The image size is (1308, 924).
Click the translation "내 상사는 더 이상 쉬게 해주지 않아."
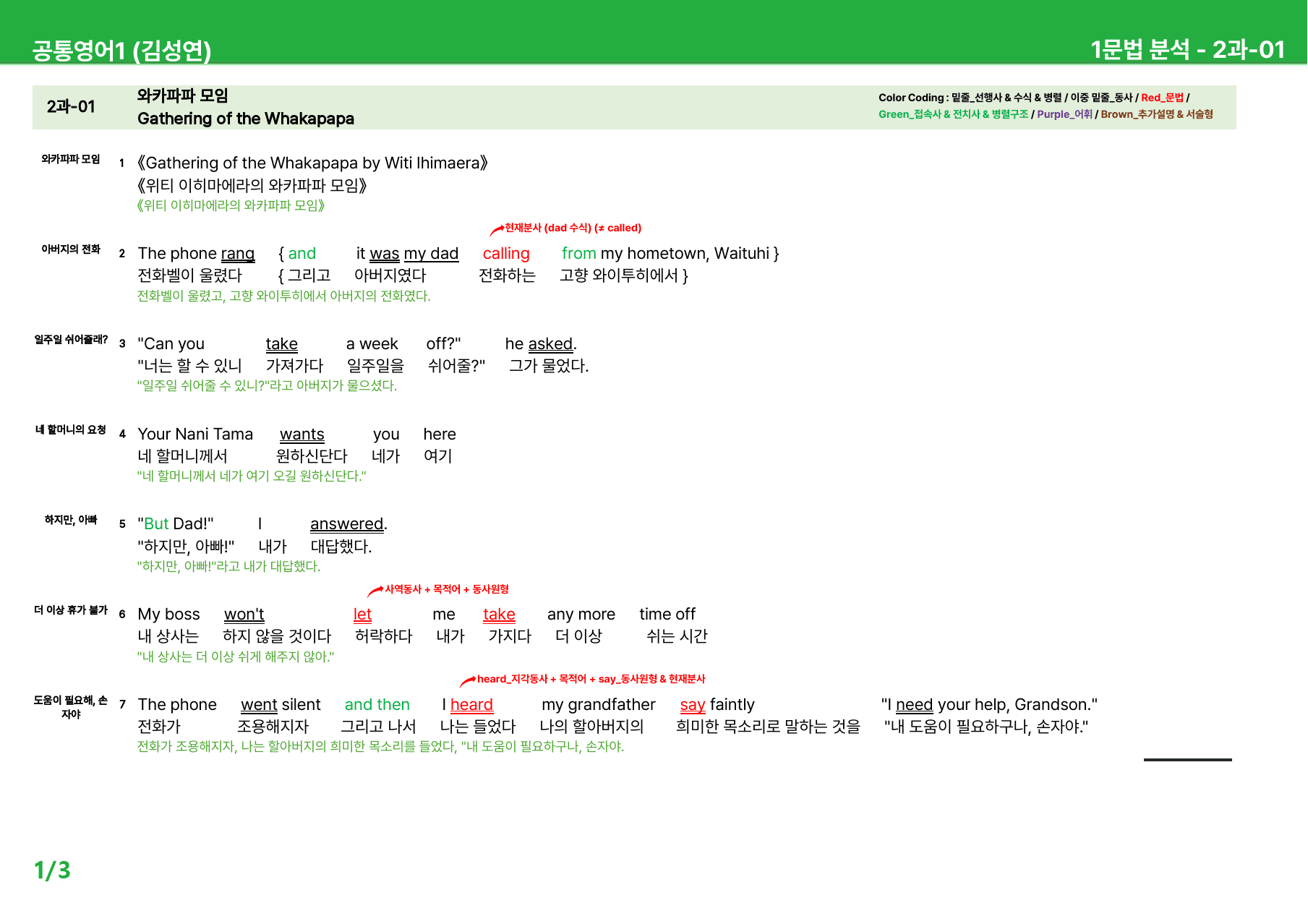coord(236,656)
